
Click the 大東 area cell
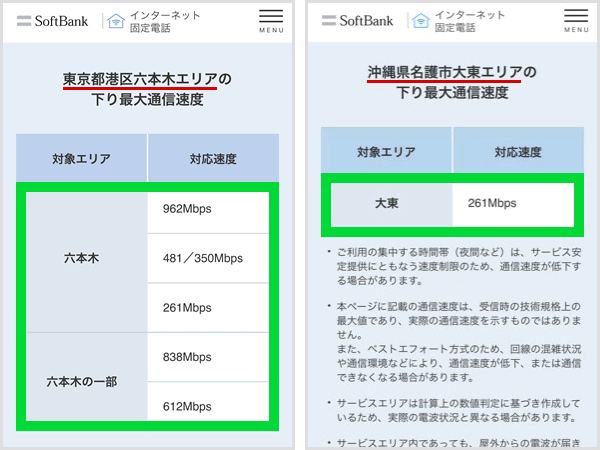[387, 203]
